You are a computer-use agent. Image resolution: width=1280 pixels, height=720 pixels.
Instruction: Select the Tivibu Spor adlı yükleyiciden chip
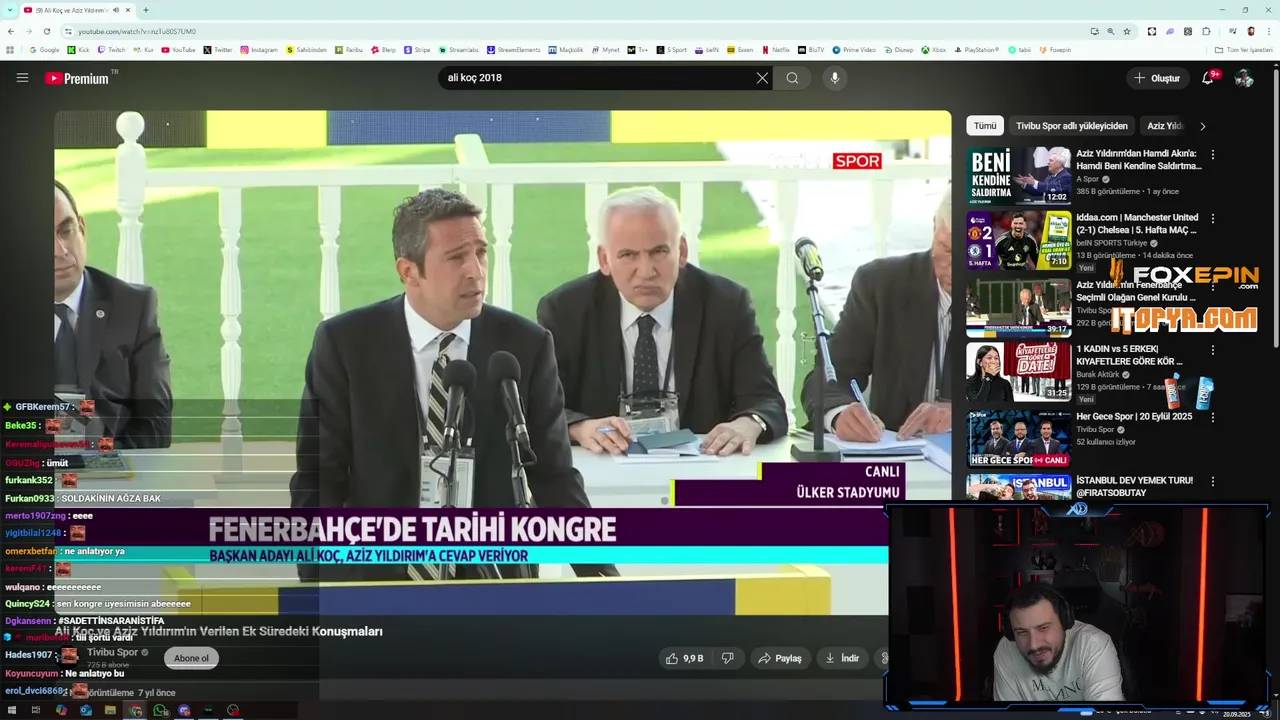tap(1071, 126)
